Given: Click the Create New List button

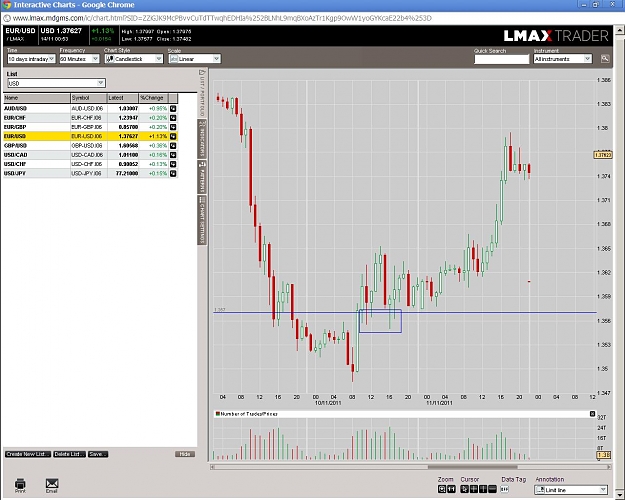Looking at the screenshot, I should click(x=28, y=454).
